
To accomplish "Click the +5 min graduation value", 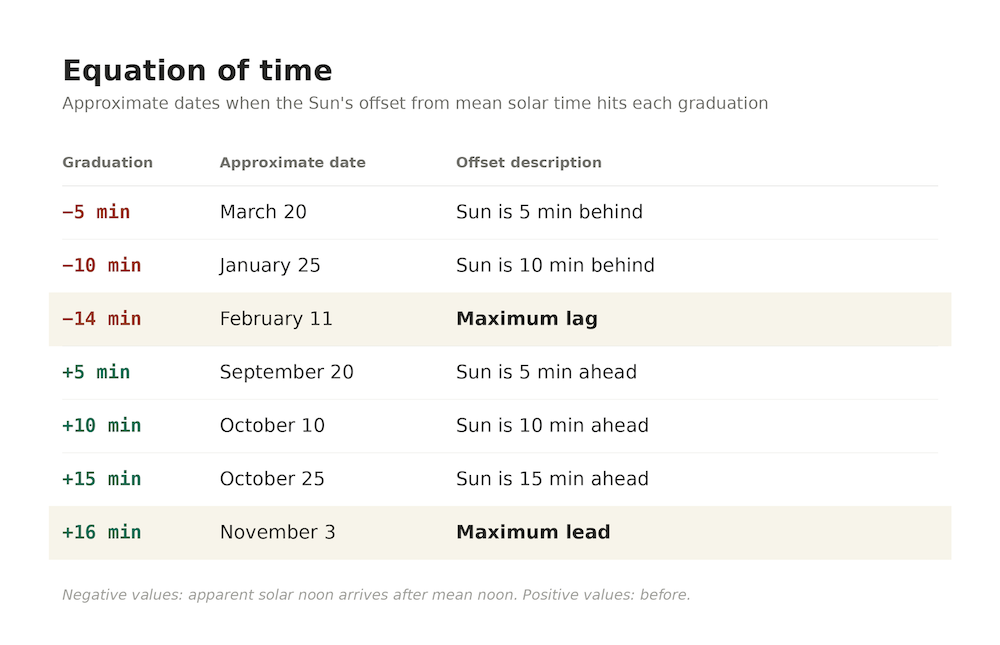I will [96, 372].
